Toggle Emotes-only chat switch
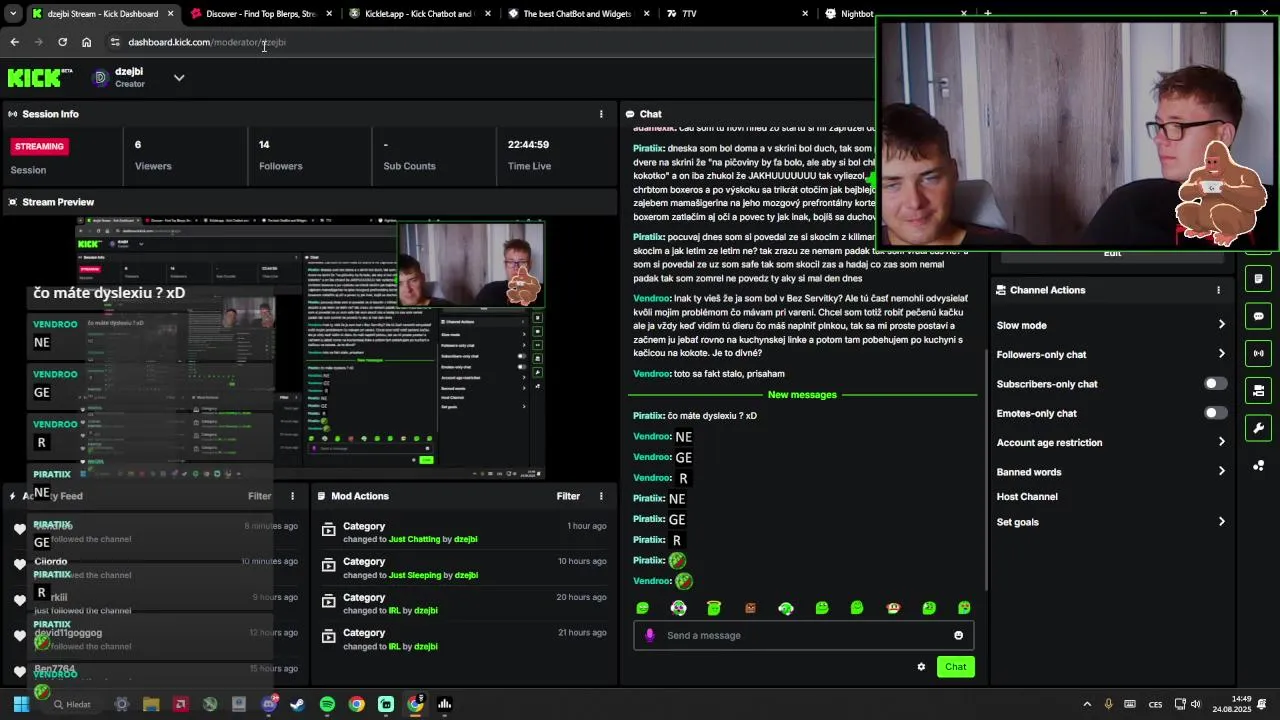Screen dimensions: 1280x720 point(1215,413)
